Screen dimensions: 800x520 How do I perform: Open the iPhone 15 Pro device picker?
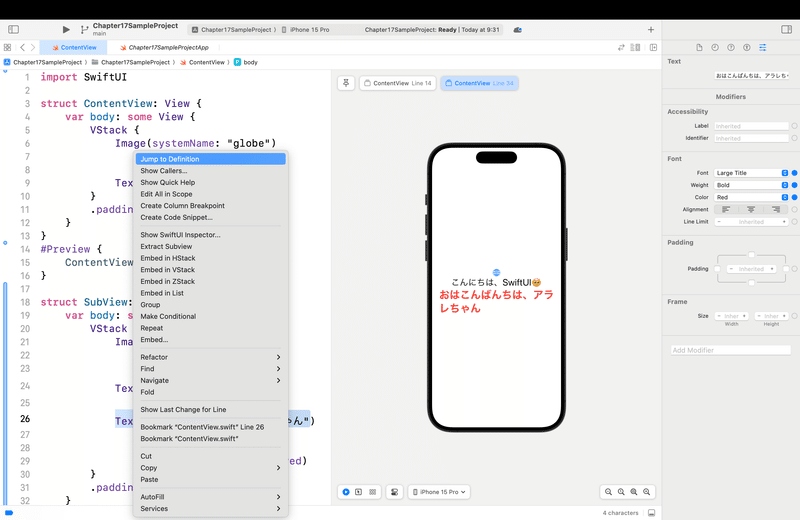(x=439, y=492)
